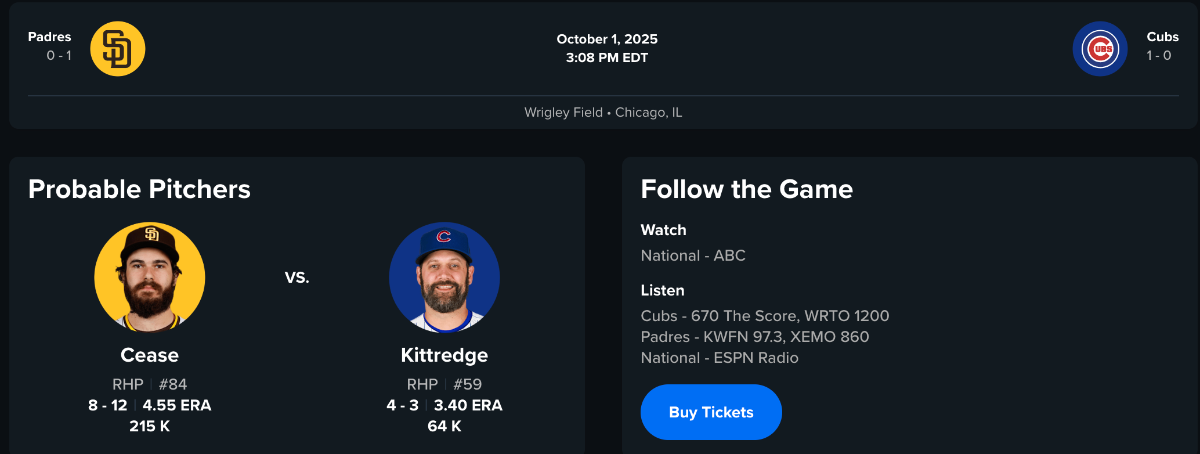The height and width of the screenshot is (454, 1200).
Task: Click Cease's 4.55 ERA stat
Action: tap(177, 405)
